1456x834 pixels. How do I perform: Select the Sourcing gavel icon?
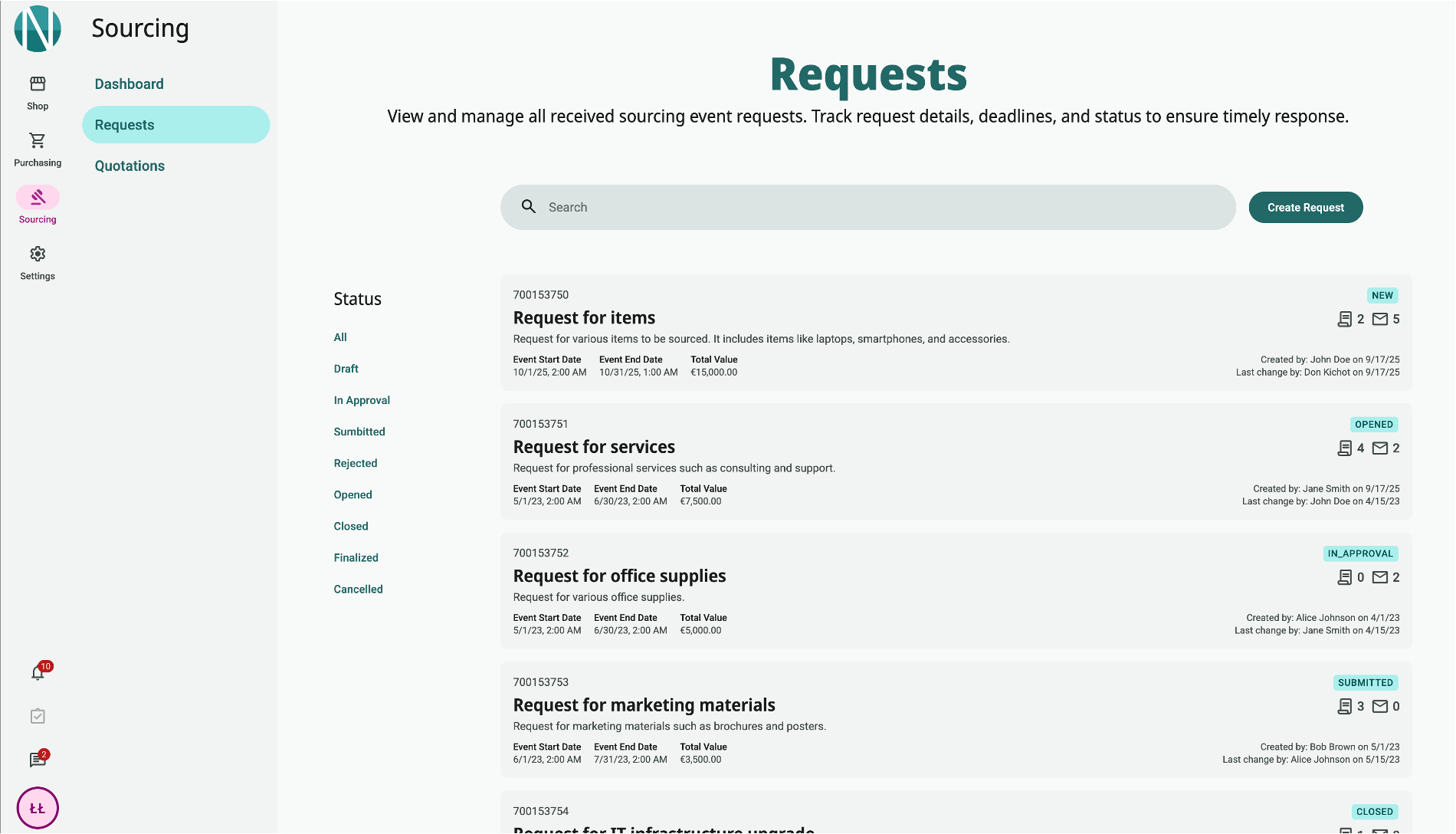pyautogui.click(x=38, y=198)
